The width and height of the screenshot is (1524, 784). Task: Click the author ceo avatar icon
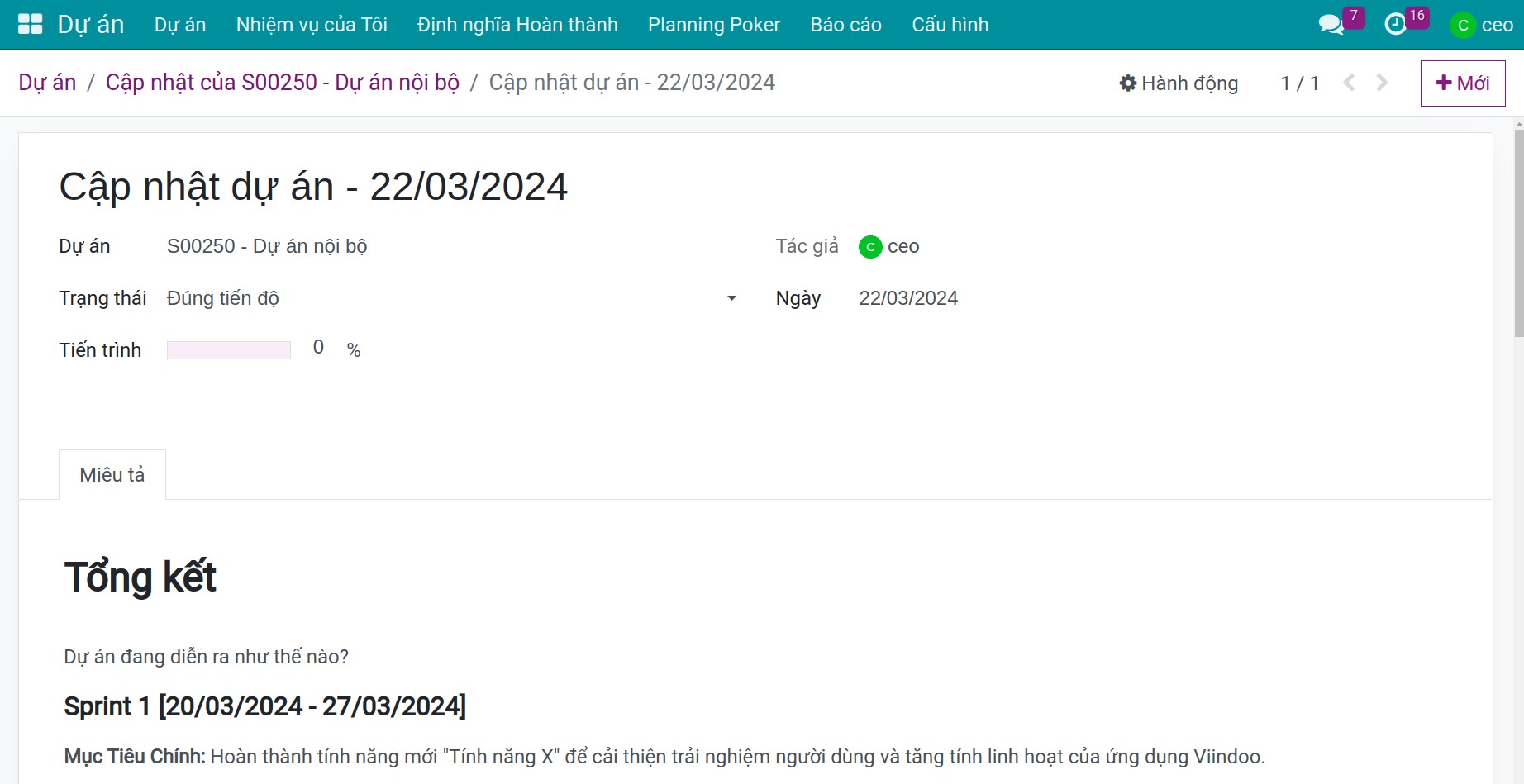[870, 247]
